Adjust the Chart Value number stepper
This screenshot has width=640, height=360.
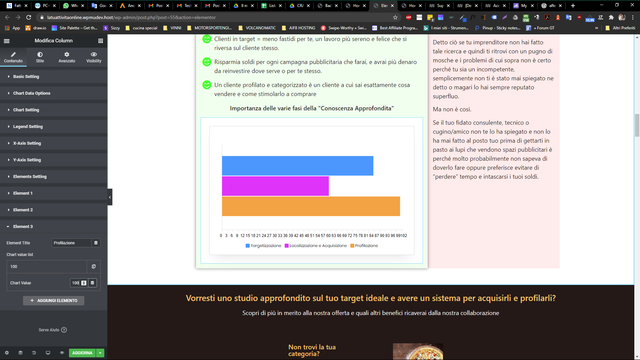[x=84, y=283]
